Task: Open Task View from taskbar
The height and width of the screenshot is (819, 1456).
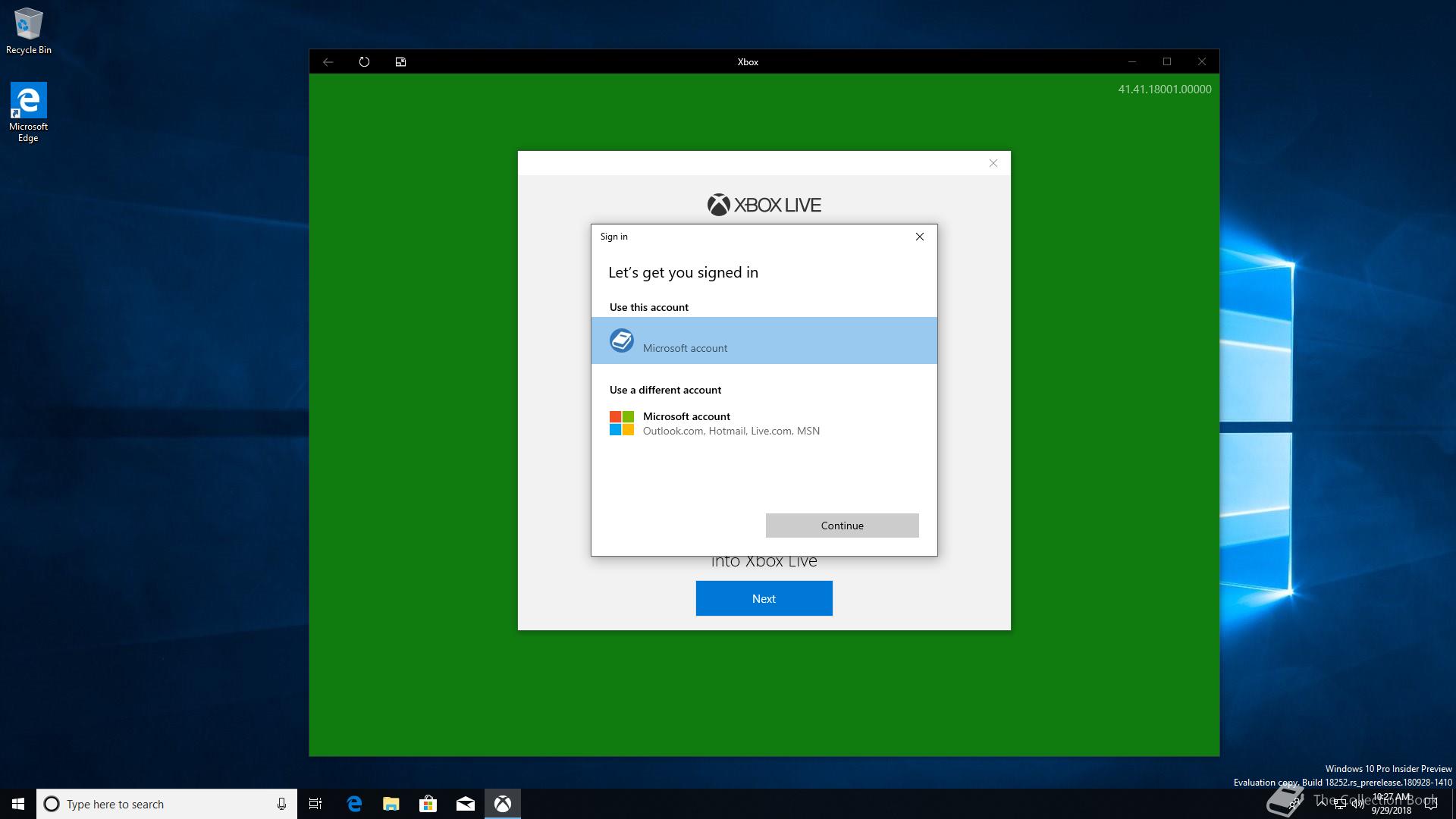Action: pyautogui.click(x=315, y=804)
